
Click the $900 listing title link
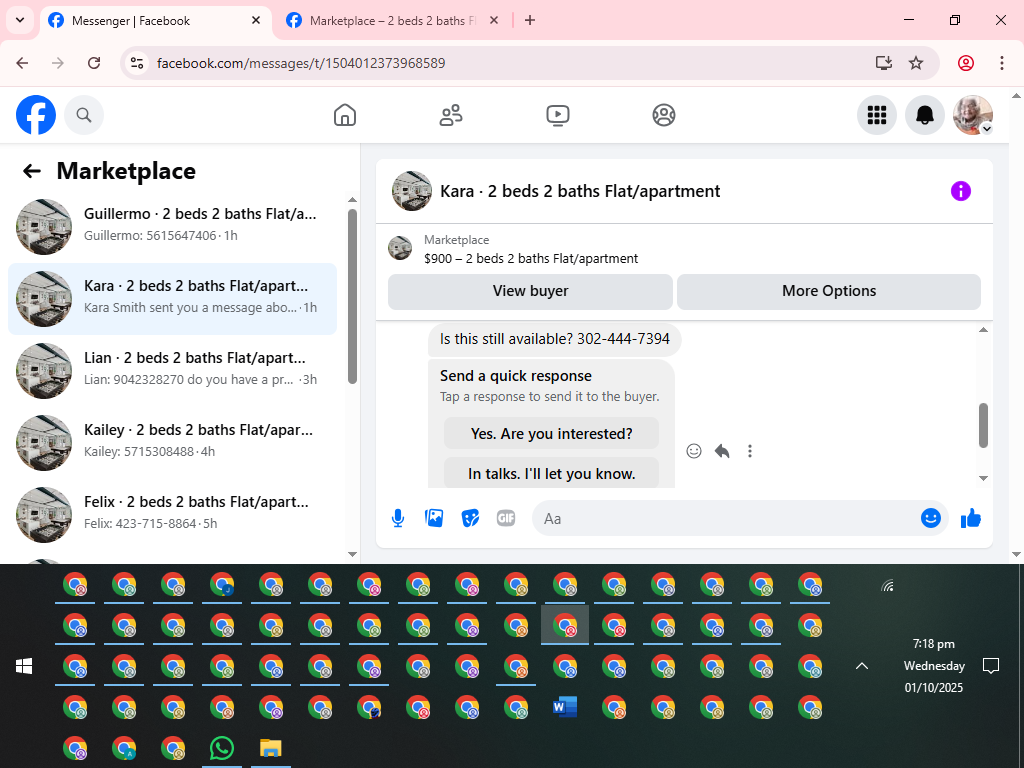click(531, 259)
